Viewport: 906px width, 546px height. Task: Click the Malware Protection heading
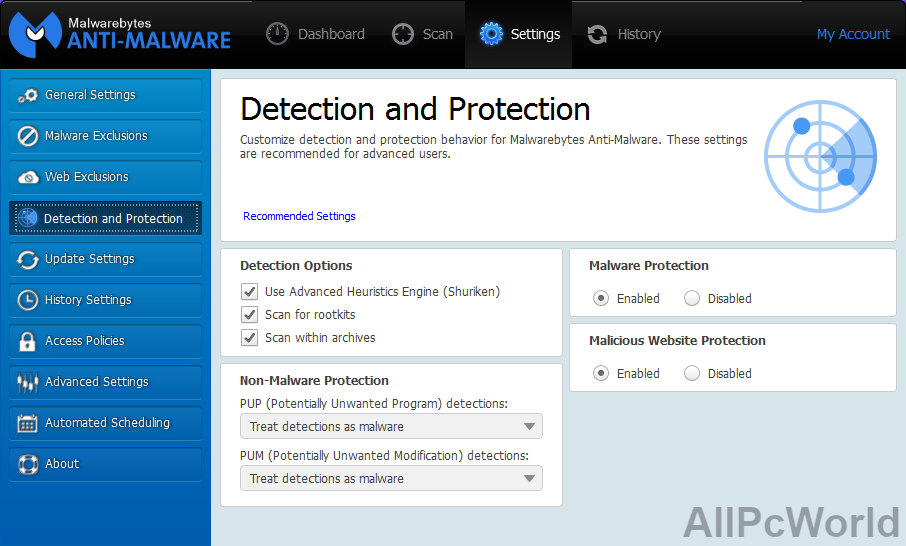click(649, 266)
